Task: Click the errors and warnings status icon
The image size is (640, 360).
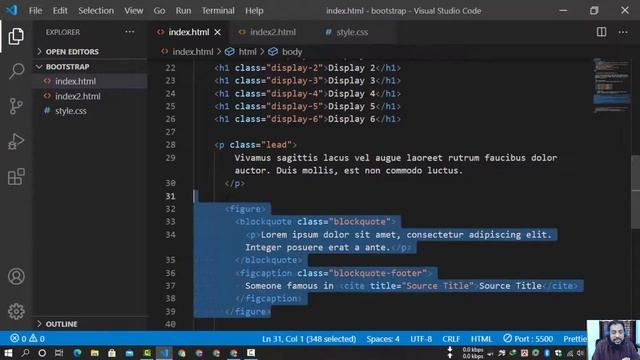Action: tap(27, 338)
